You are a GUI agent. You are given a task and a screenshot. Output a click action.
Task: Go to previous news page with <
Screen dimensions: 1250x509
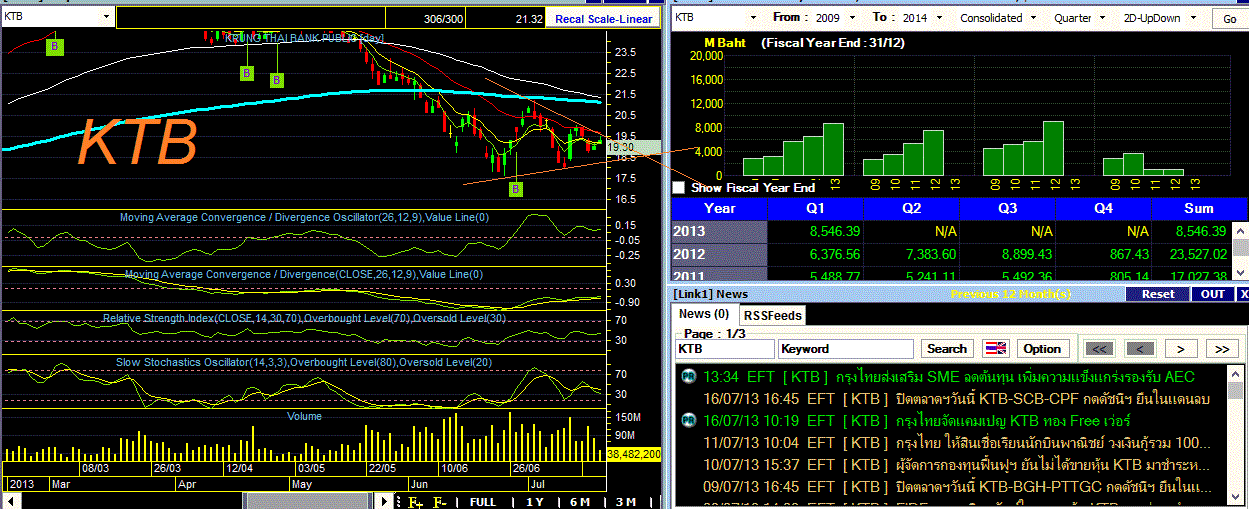pyautogui.click(x=1139, y=348)
